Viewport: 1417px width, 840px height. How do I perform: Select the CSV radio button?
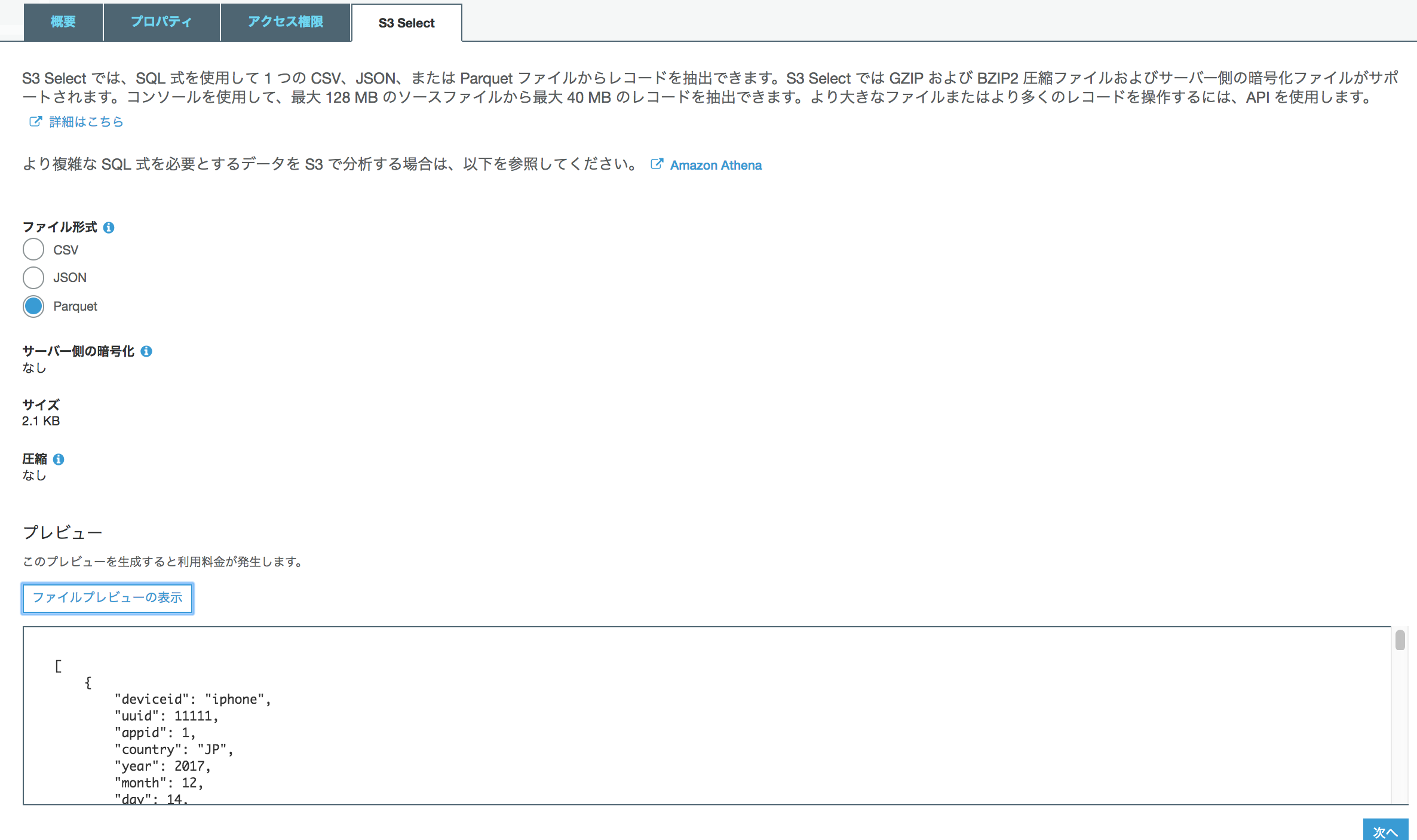coord(33,249)
